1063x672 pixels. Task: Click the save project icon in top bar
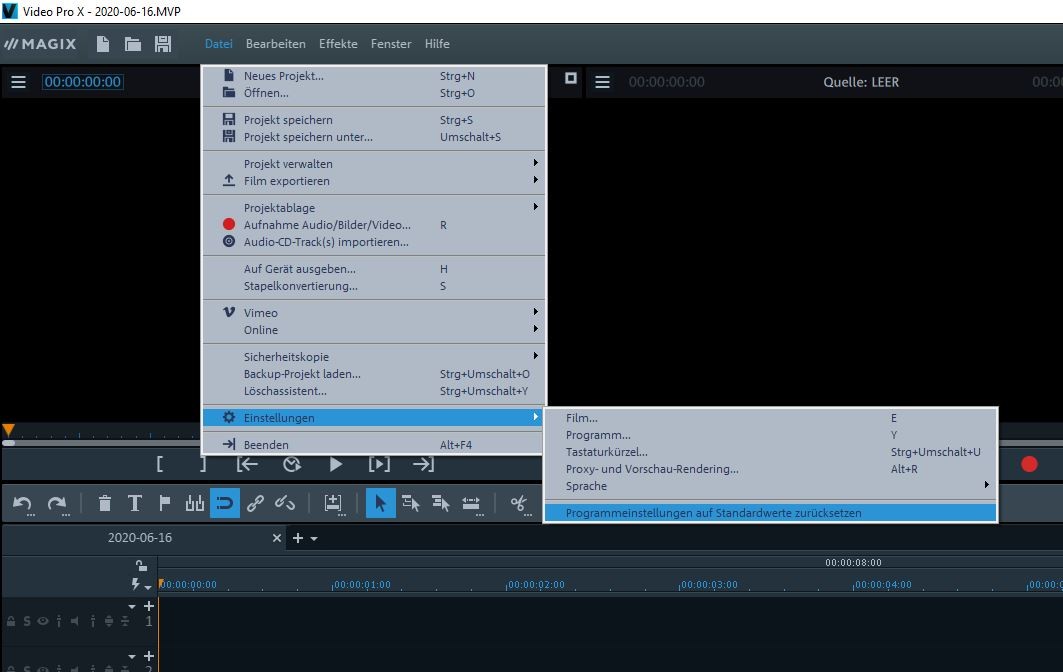tap(163, 44)
